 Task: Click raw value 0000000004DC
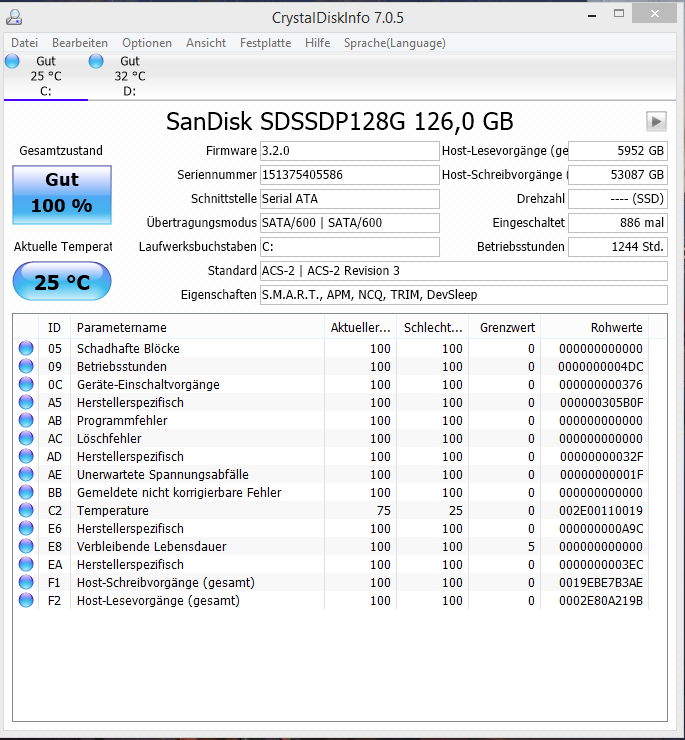click(x=600, y=367)
